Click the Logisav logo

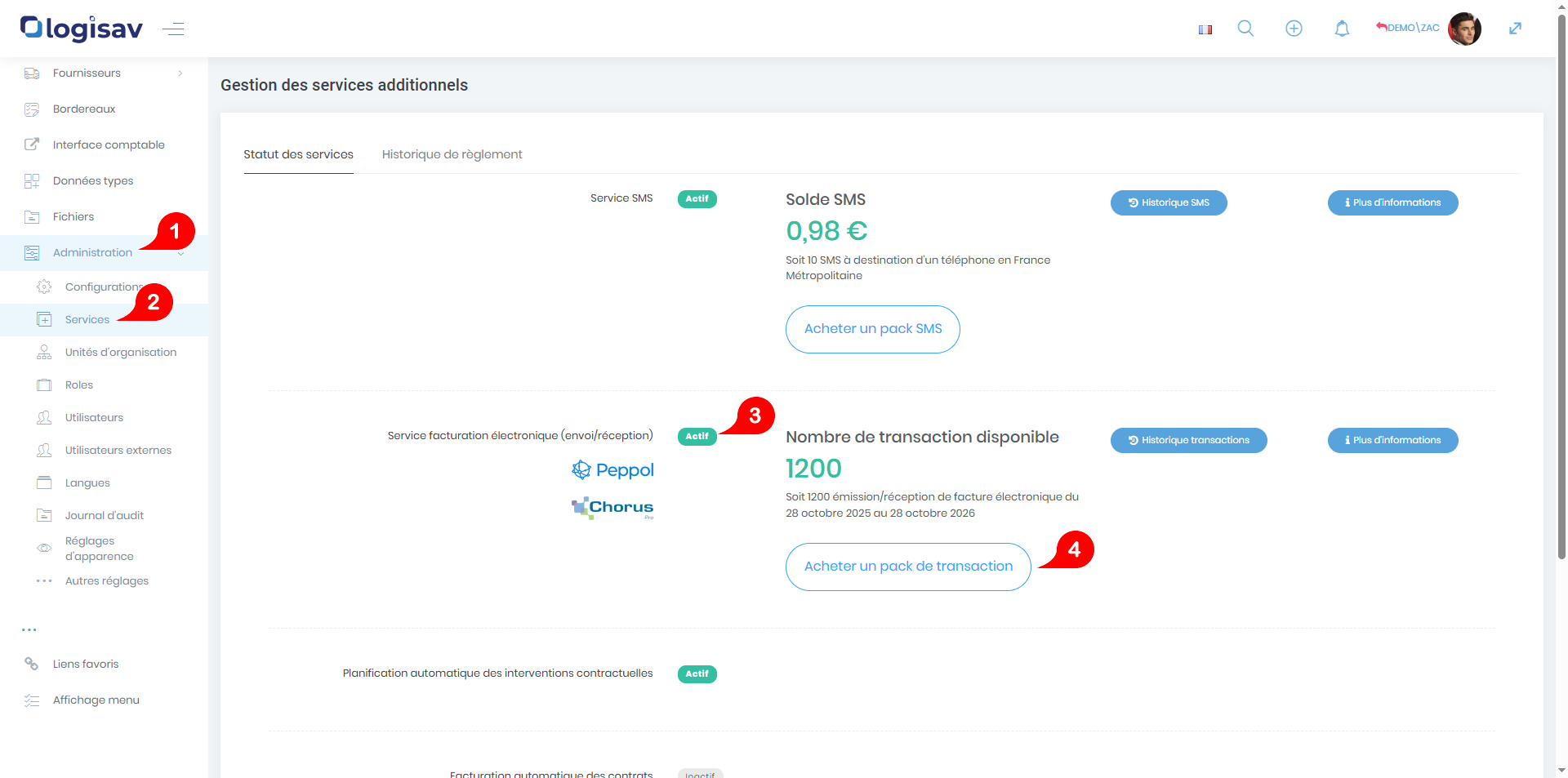tap(82, 29)
